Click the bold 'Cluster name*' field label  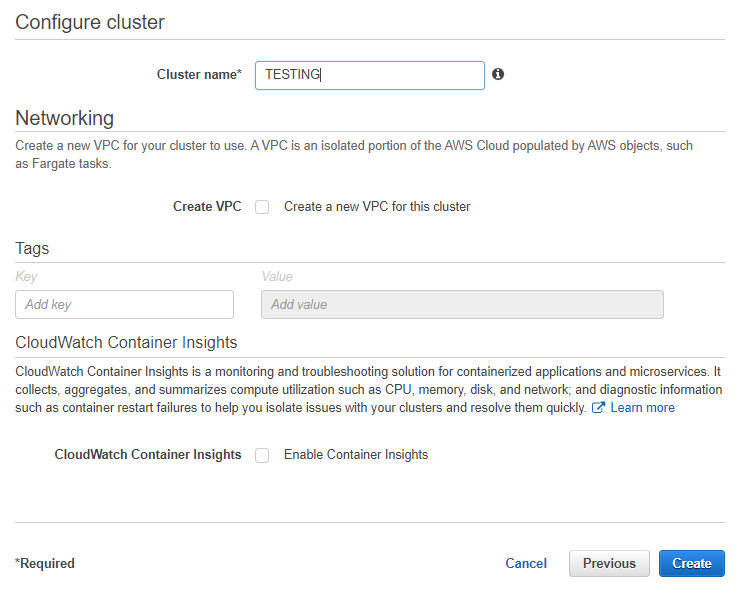tap(199, 75)
